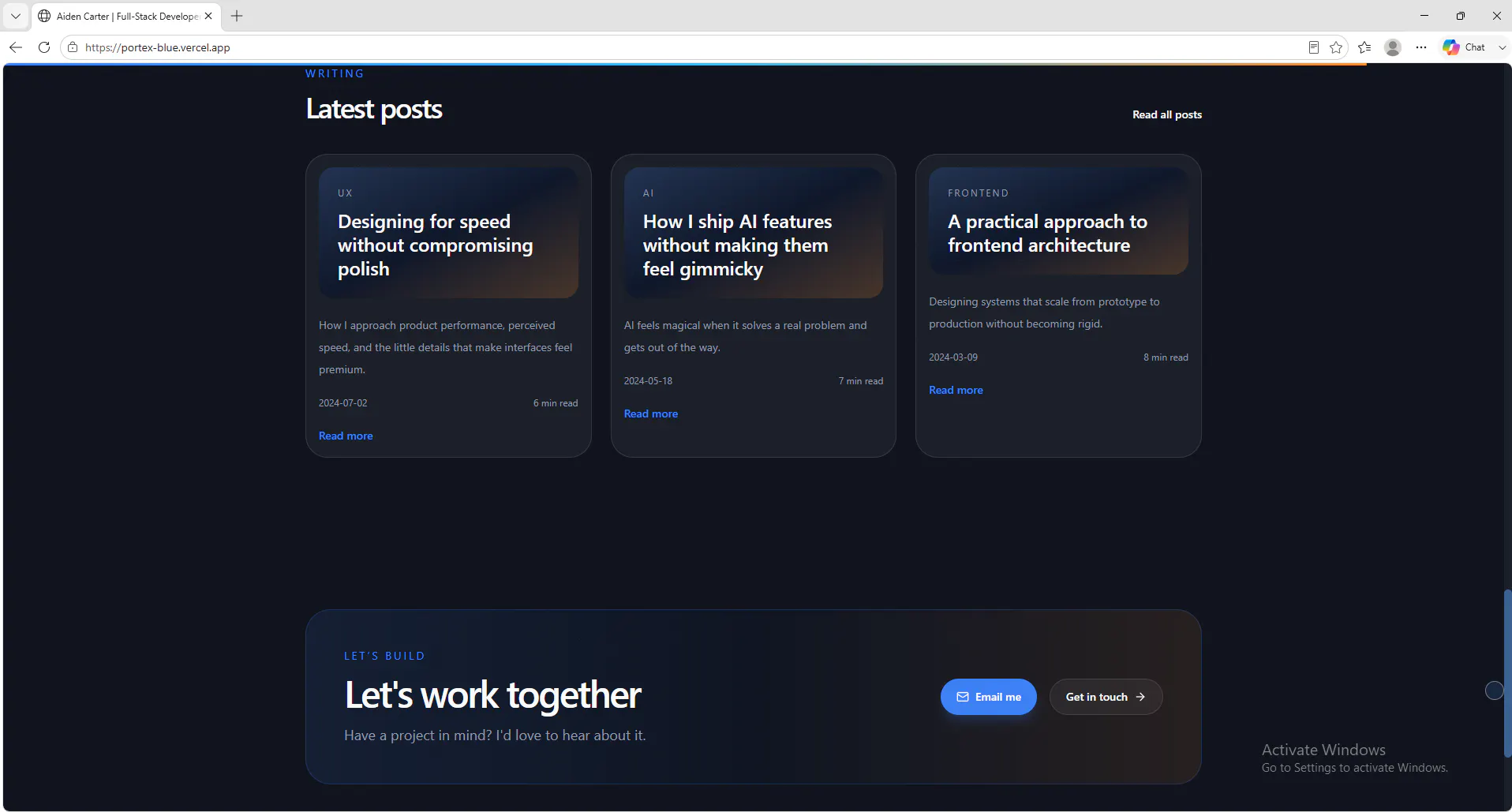Minimize the browser window

point(1424,16)
